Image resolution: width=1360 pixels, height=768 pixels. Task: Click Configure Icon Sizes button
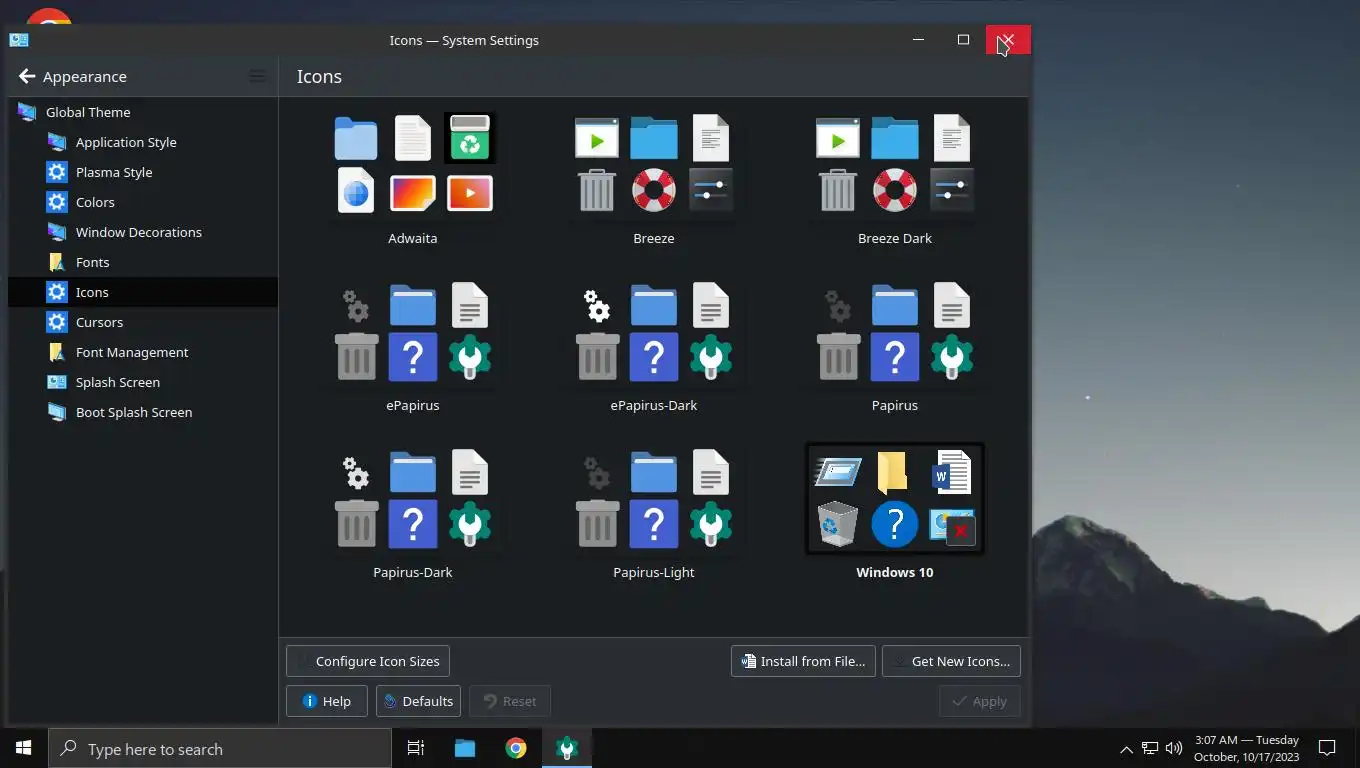click(368, 661)
